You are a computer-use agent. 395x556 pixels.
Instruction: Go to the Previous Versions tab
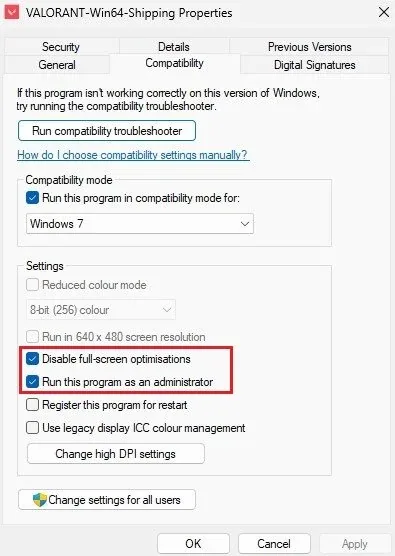[310, 47]
